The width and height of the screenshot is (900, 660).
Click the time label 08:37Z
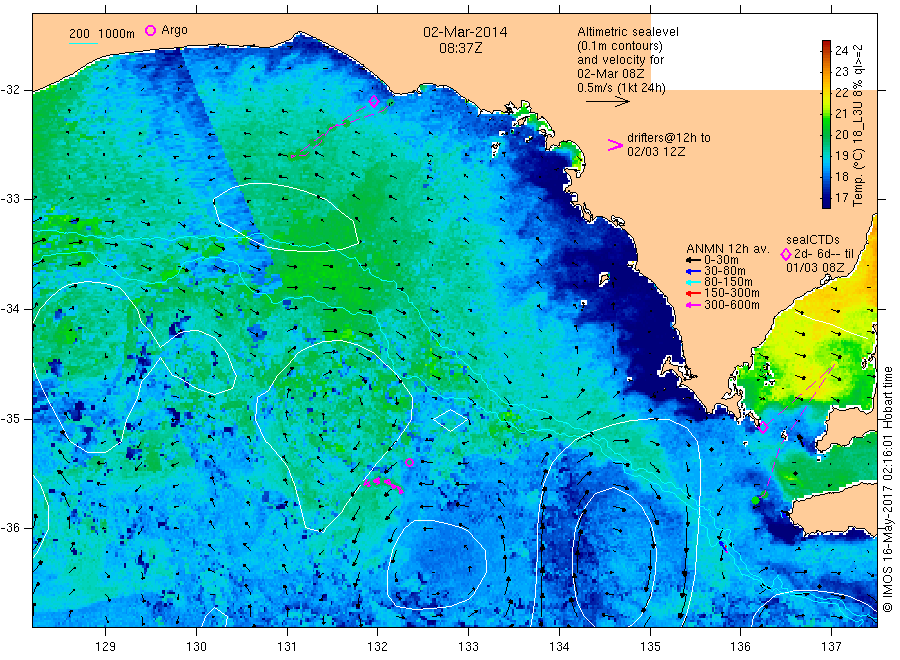(461, 48)
